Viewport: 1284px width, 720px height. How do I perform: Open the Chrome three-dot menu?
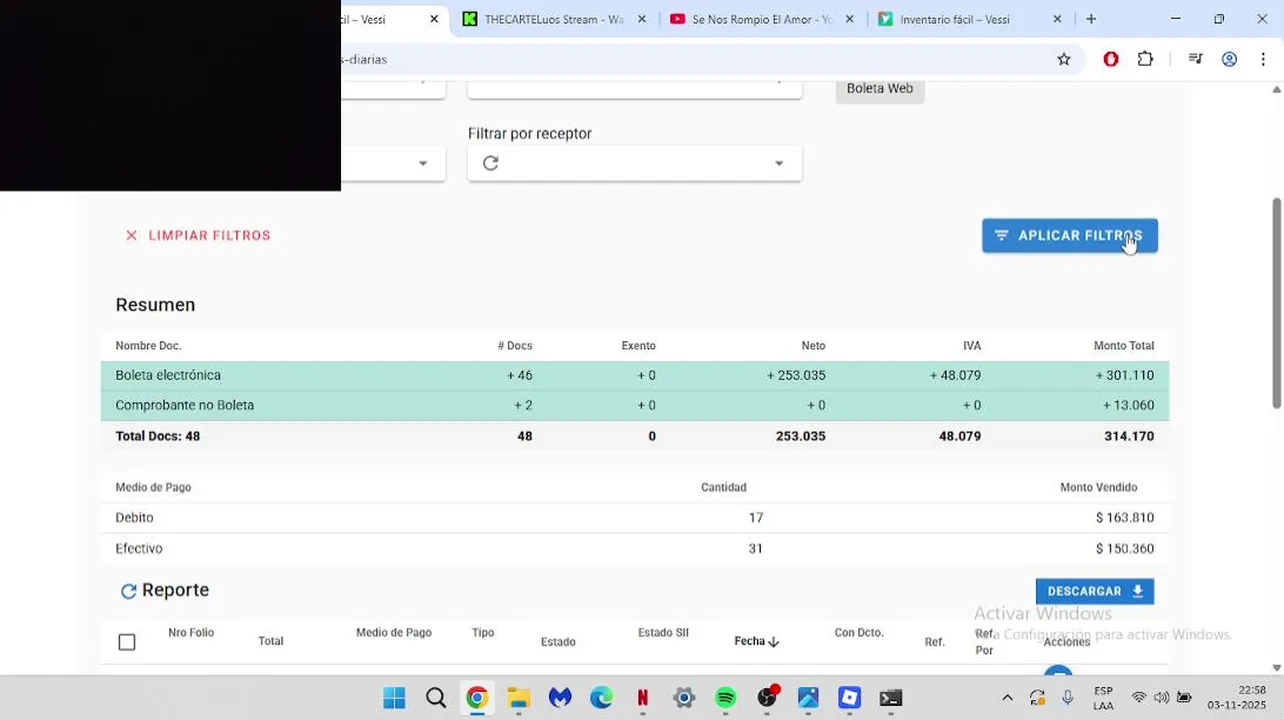[1264, 59]
